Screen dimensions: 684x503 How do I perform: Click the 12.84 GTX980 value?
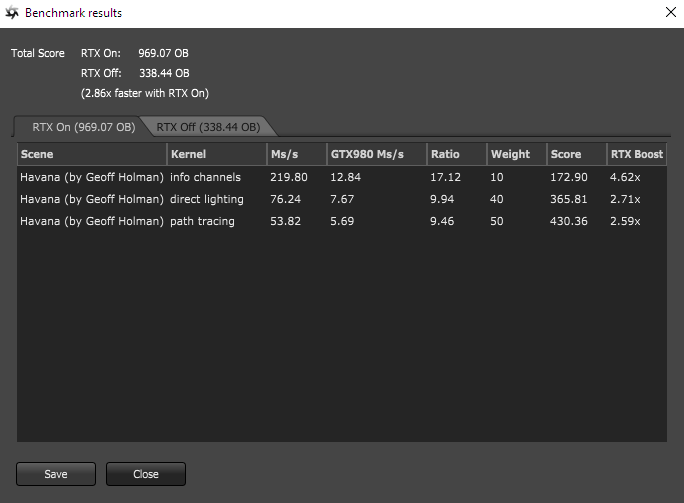coord(345,177)
